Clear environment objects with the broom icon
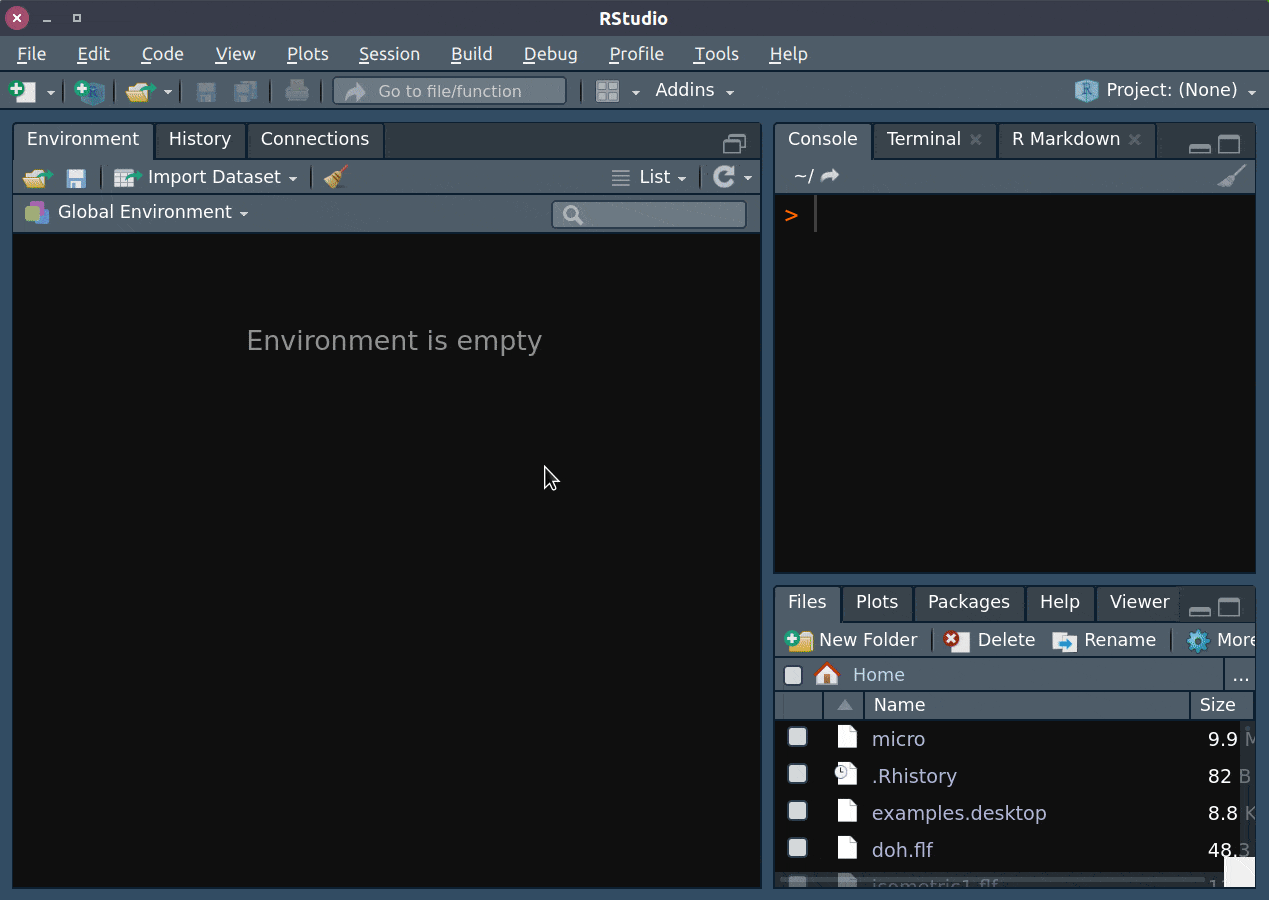 (336, 177)
